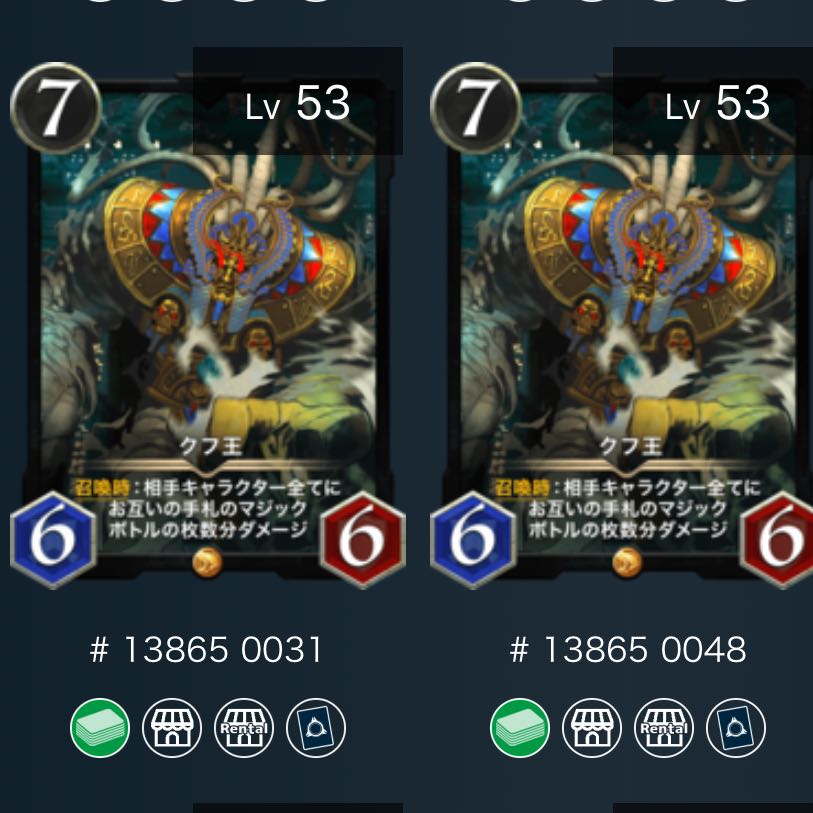Click red health hexagon 6 on left card
Viewport: 813px width, 813px height.
362,540
